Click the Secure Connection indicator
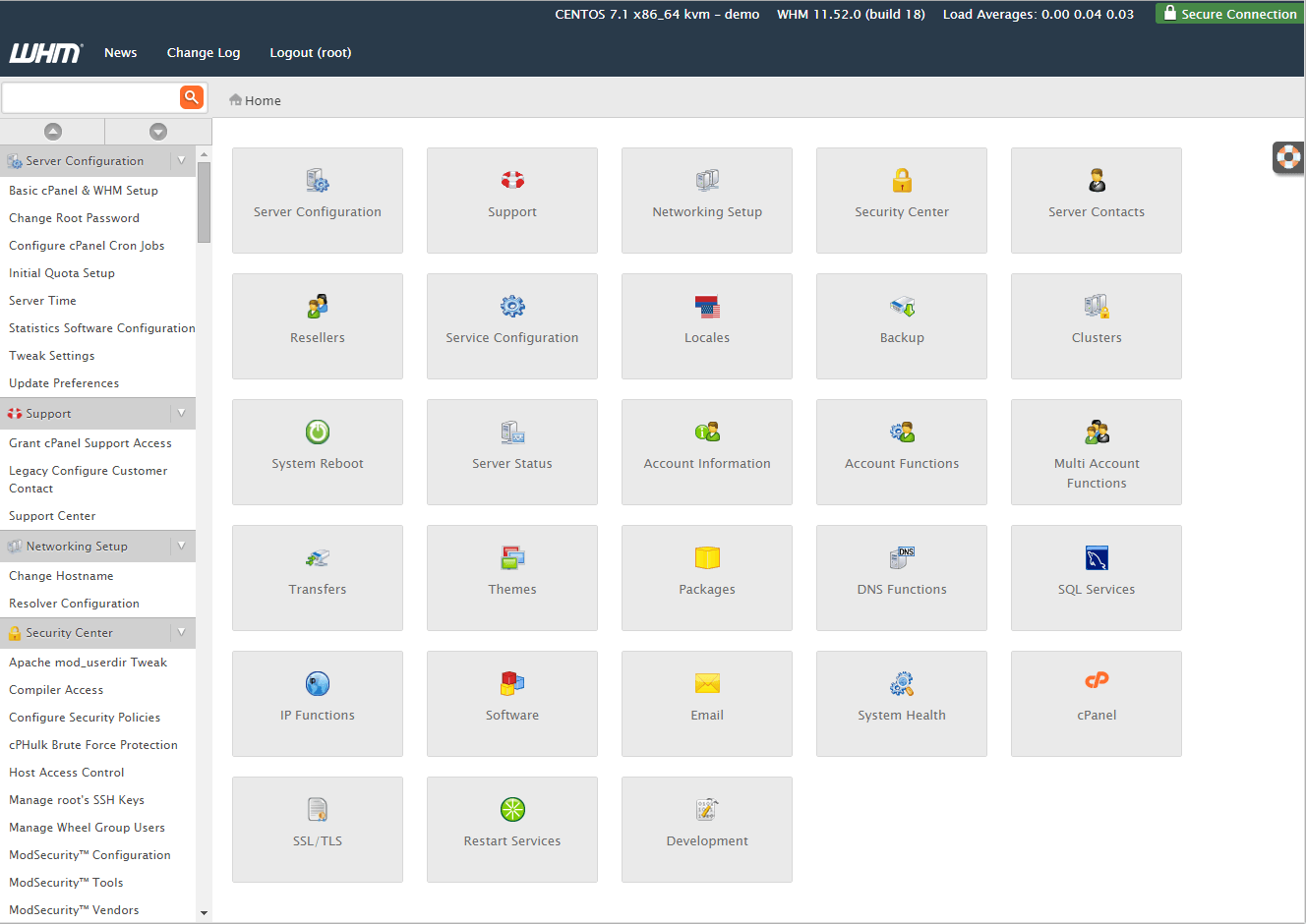The width and height of the screenshot is (1306, 924). (1229, 14)
